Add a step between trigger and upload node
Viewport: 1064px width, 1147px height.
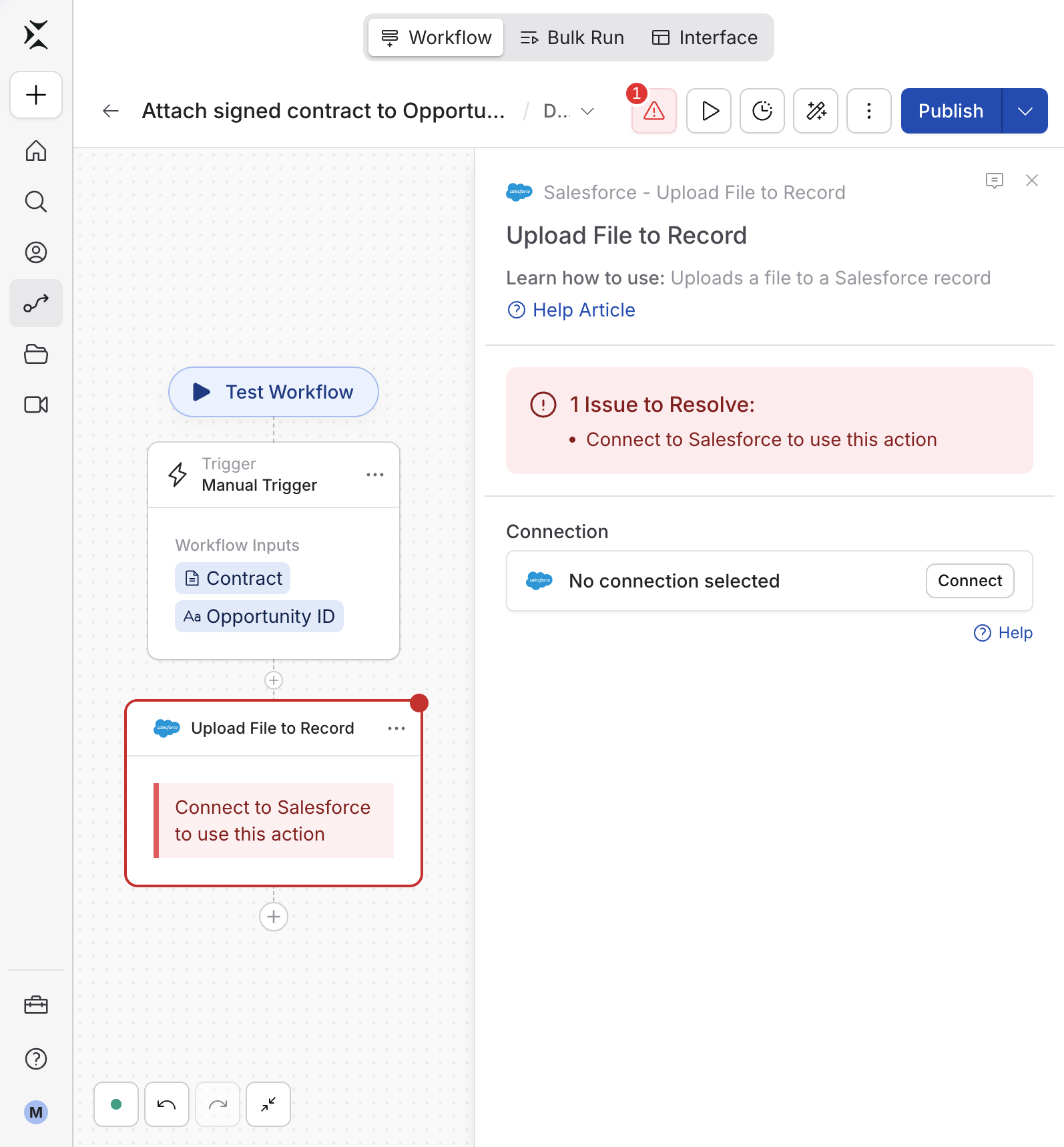click(x=274, y=680)
